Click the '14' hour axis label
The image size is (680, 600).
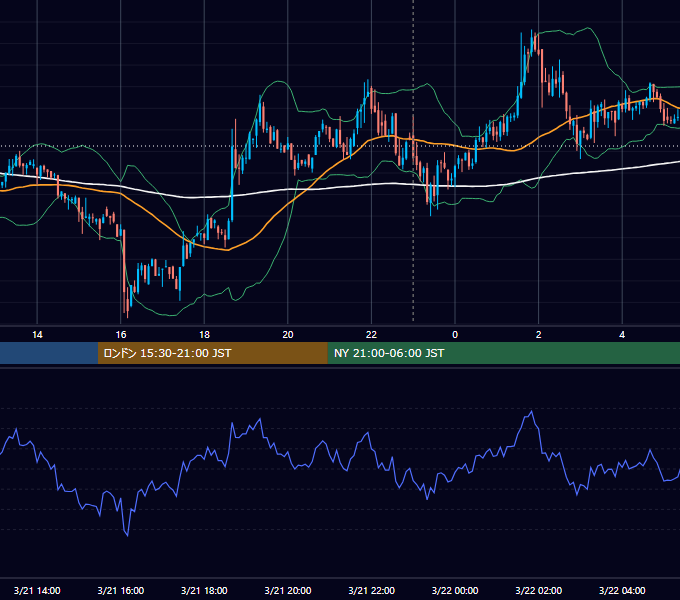pos(37,335)
